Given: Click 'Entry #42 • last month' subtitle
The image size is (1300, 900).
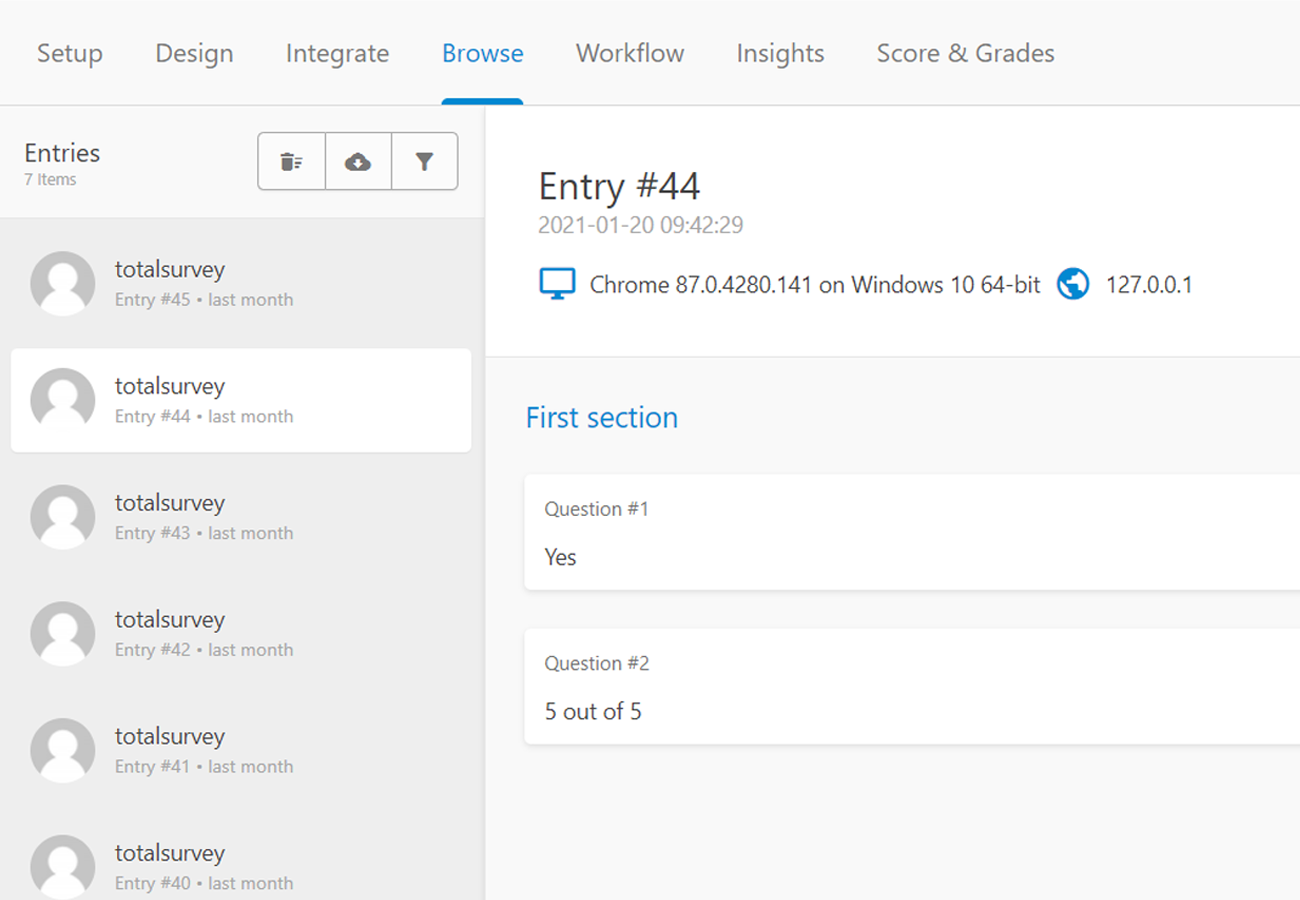Looking at the screenshot, I should 204,650.
